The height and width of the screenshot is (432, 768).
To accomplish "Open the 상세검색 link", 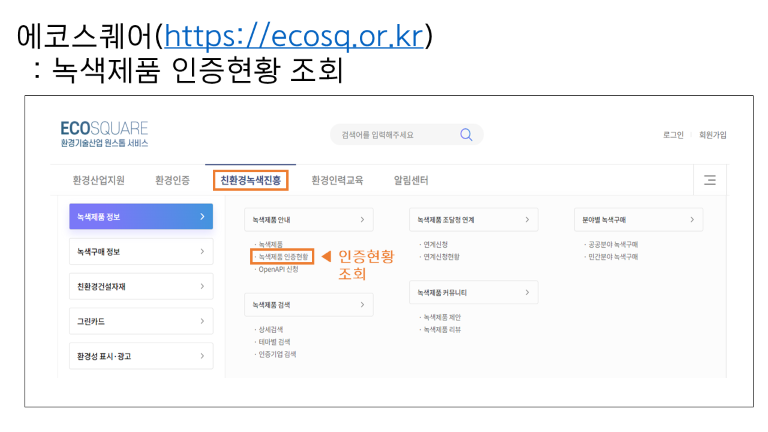I will coord(270,330).
